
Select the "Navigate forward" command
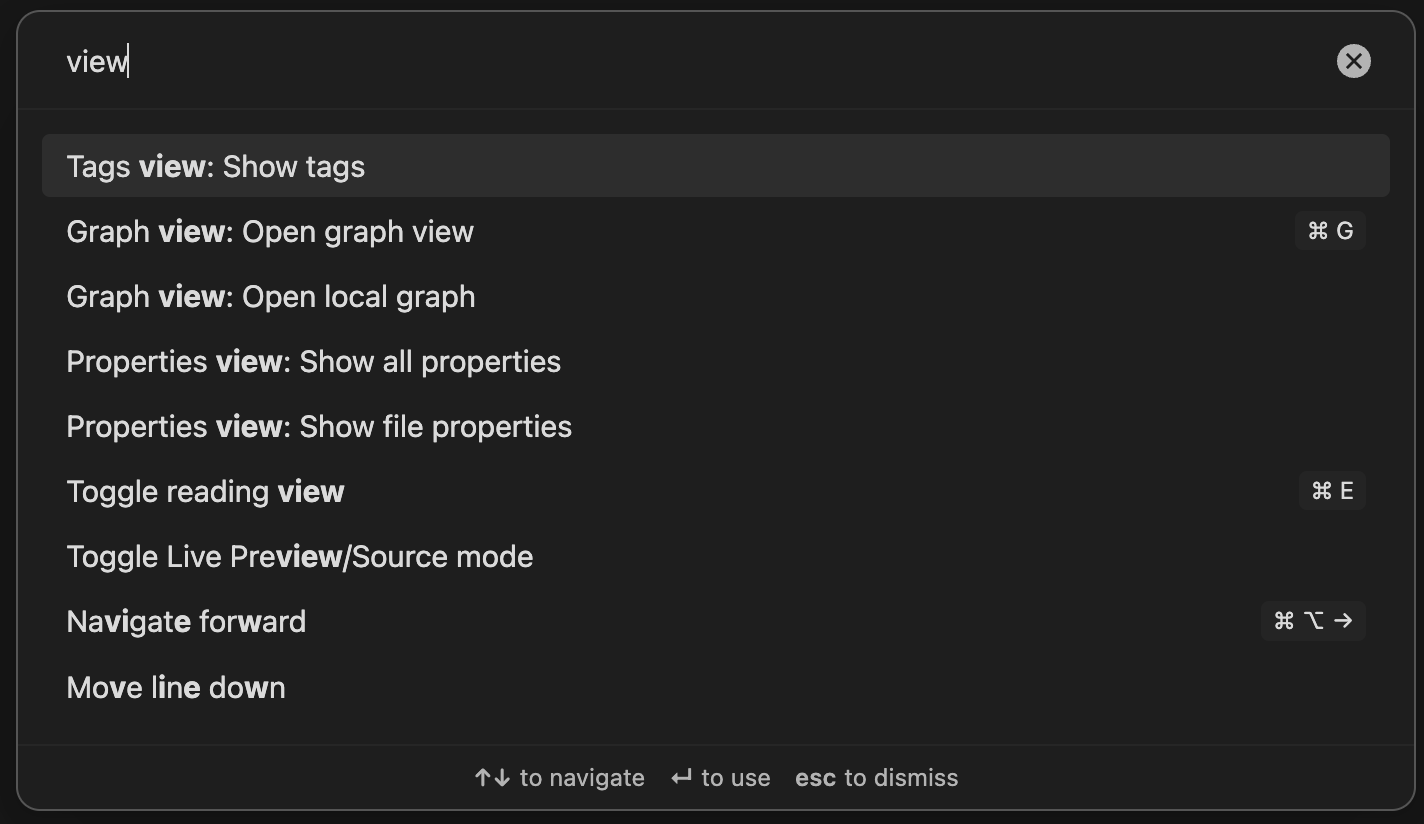[186, 622]
